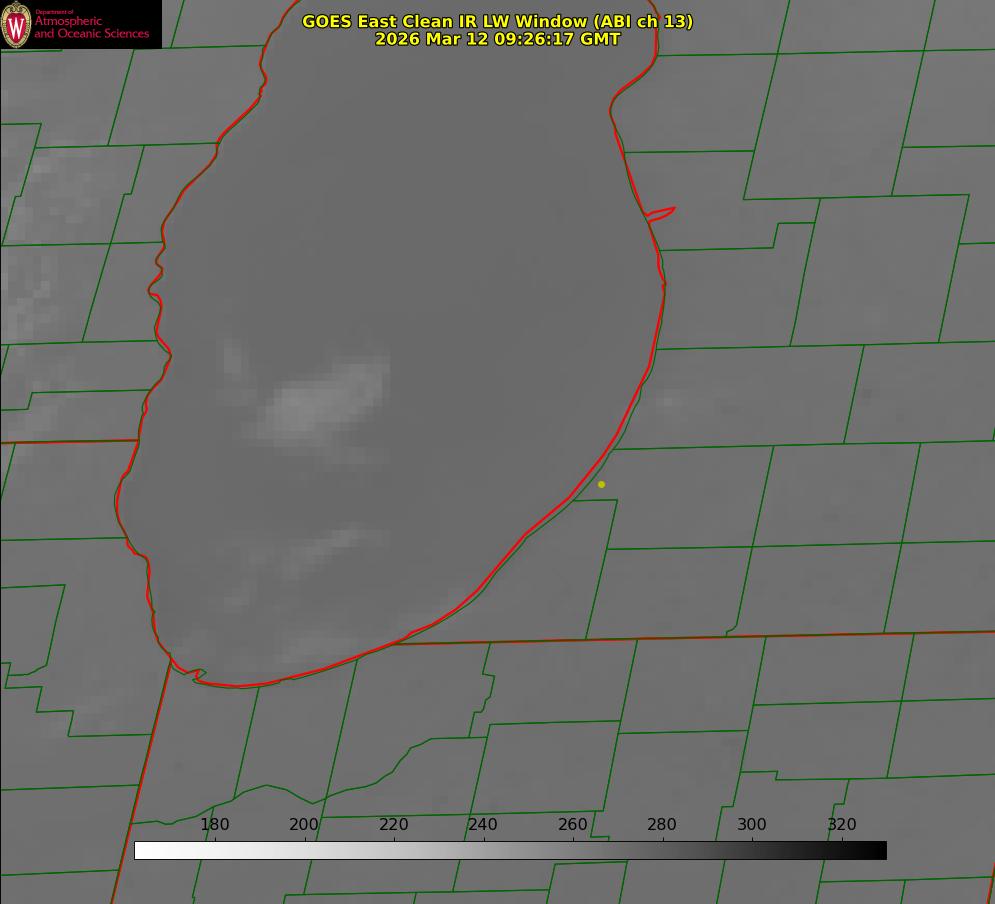Click the Atmospheric and Oceanic Sciences label
The width and height of the screenshot is (995, 904).
(x=91, y=27)
